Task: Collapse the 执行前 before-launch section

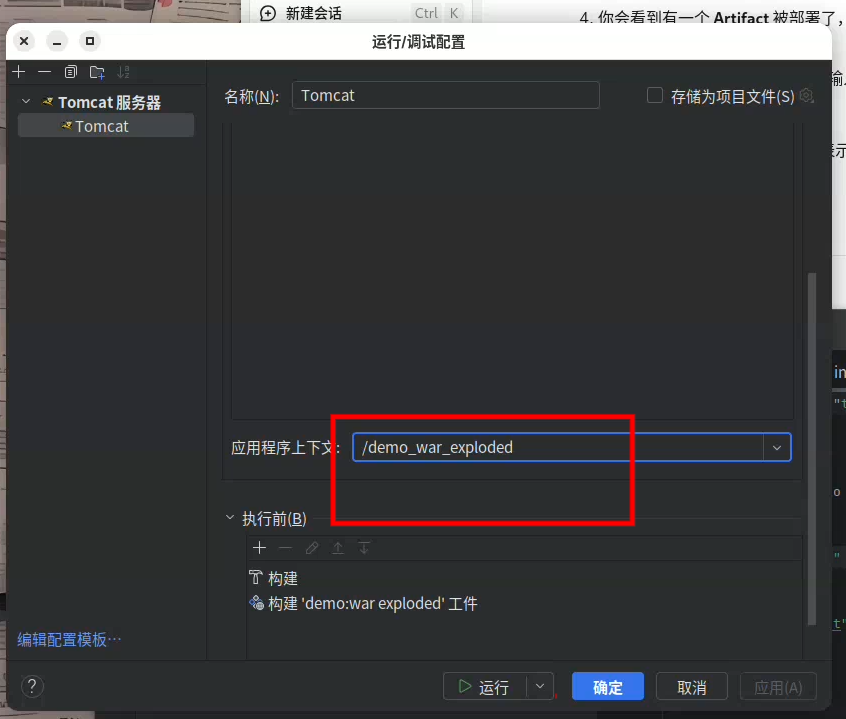Action: pos(230,518)
